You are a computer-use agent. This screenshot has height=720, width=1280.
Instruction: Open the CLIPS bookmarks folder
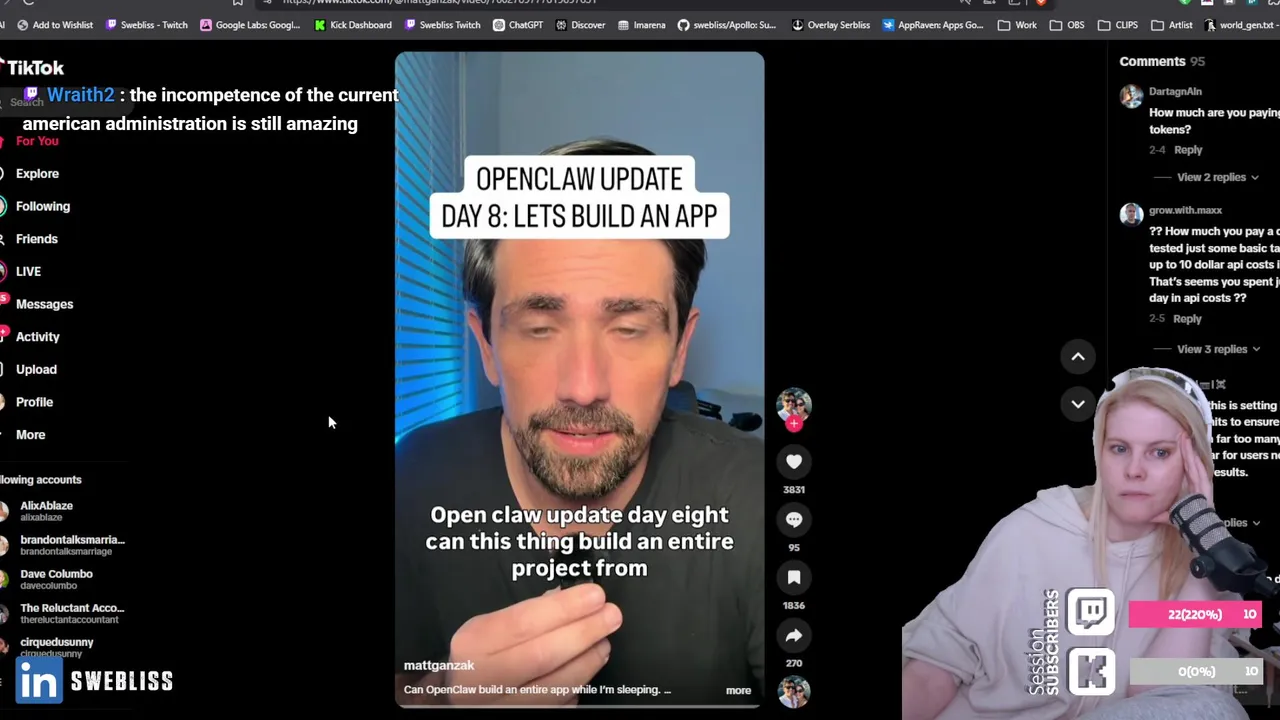1117,25
